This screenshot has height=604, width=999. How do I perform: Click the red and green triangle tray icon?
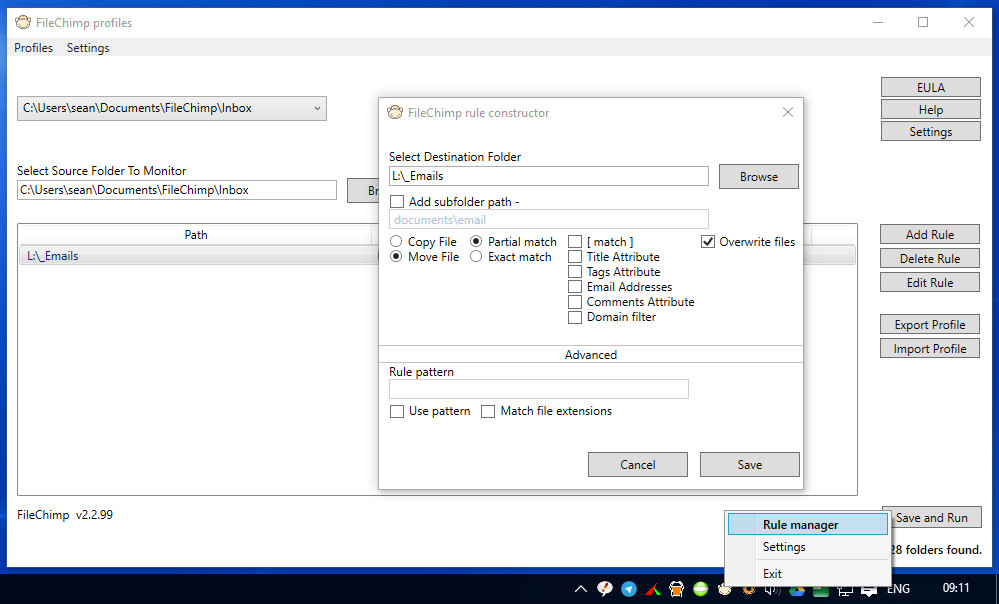652,589
